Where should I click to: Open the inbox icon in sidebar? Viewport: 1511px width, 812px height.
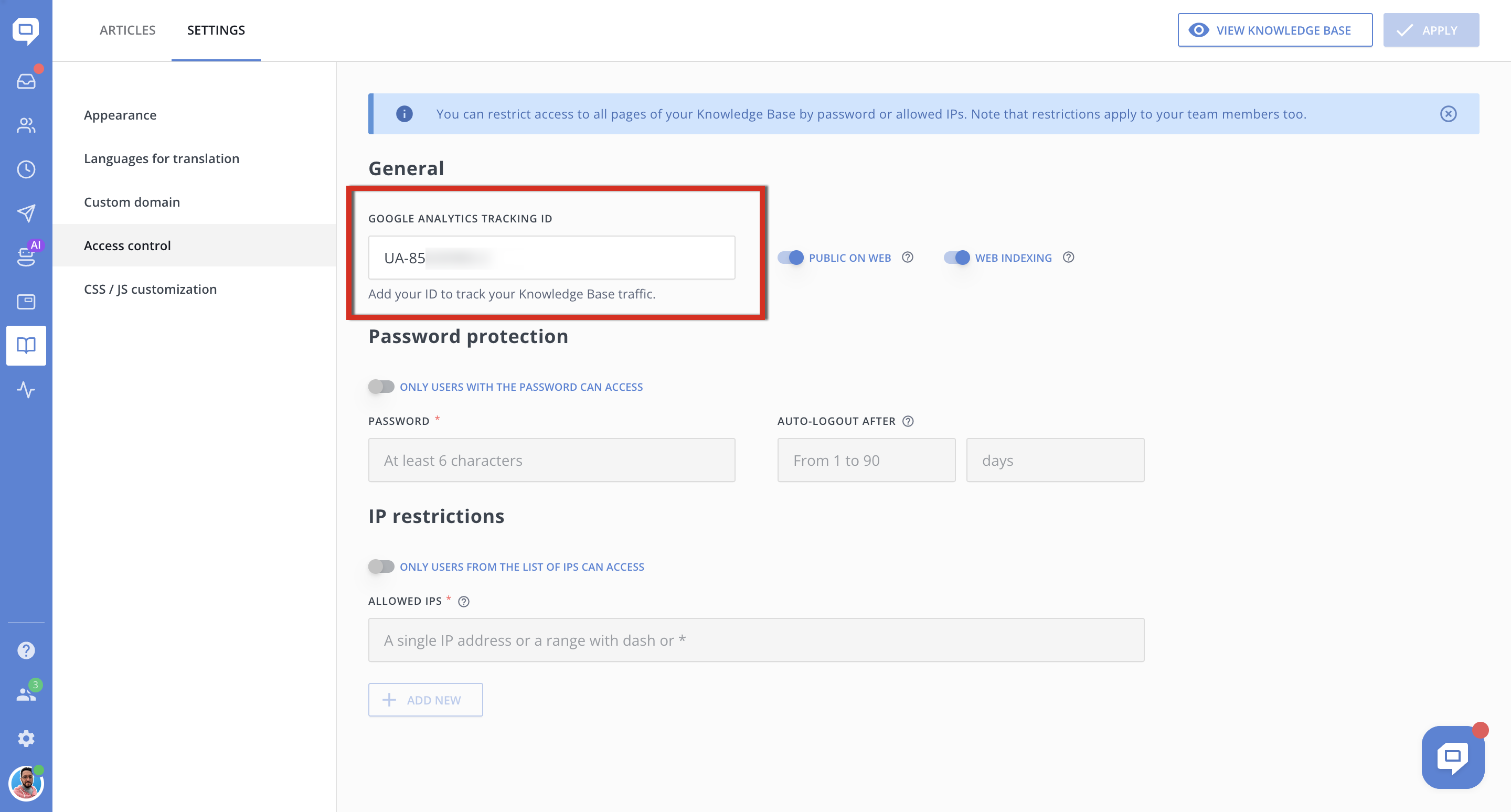point(26,81)
